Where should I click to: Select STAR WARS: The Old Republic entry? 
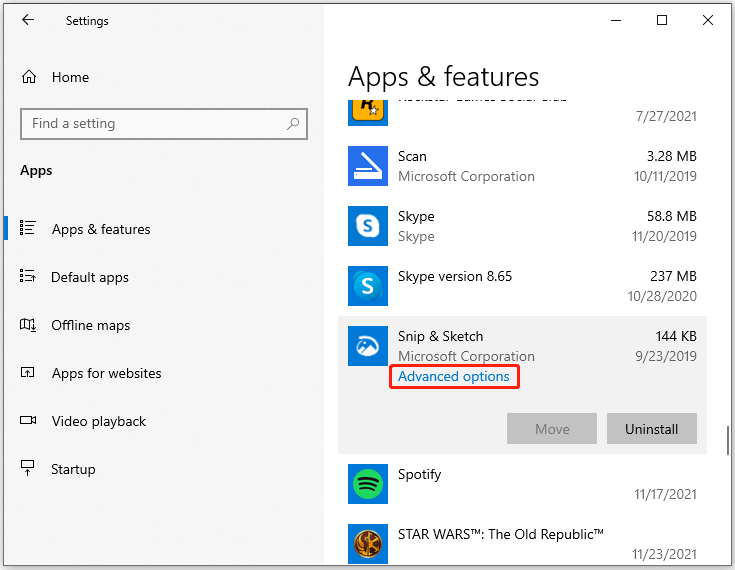tap(500, 534)
